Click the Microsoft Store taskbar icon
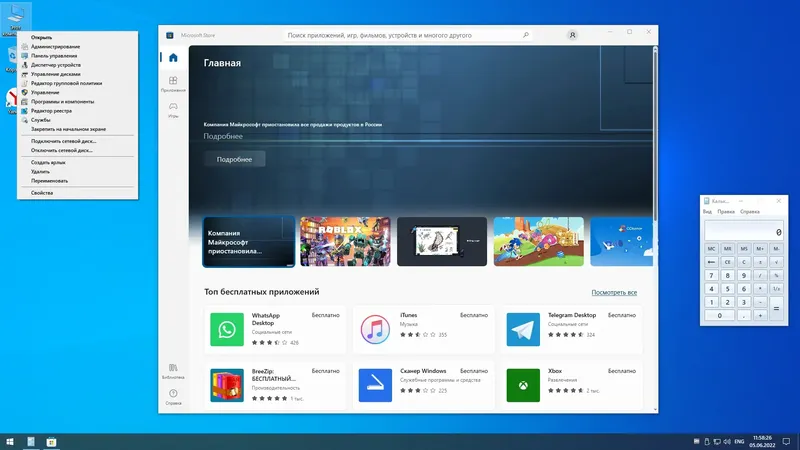Image resolution: width=800 pixels, height=450 pixels. click(x=51, y=442)
